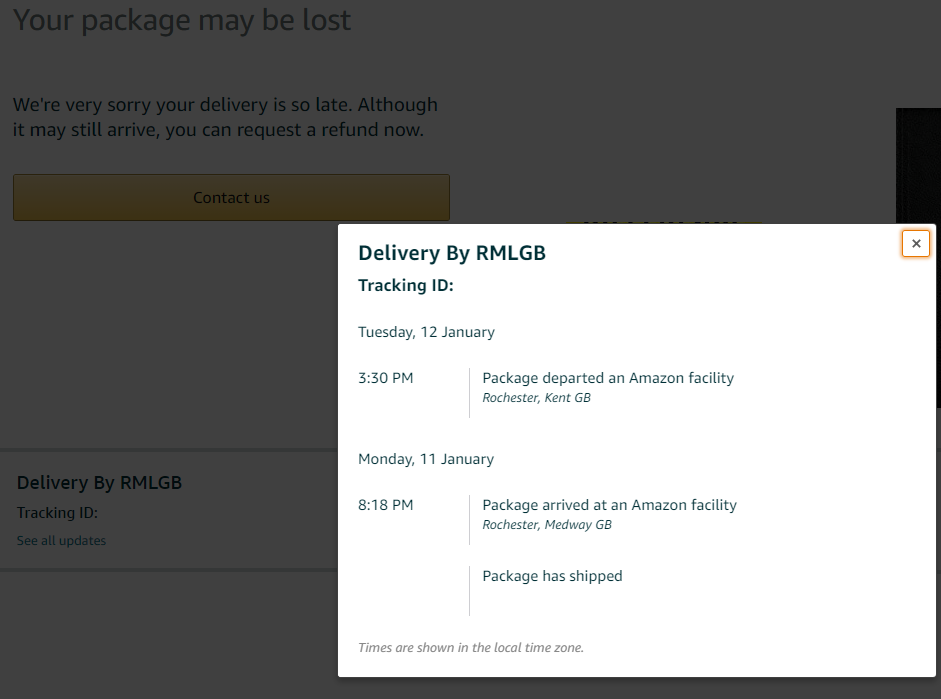Viewport: 941px width, 699px height.
Task: Select the 8:18 PM timestamp
Action: [x=386, y=505]
